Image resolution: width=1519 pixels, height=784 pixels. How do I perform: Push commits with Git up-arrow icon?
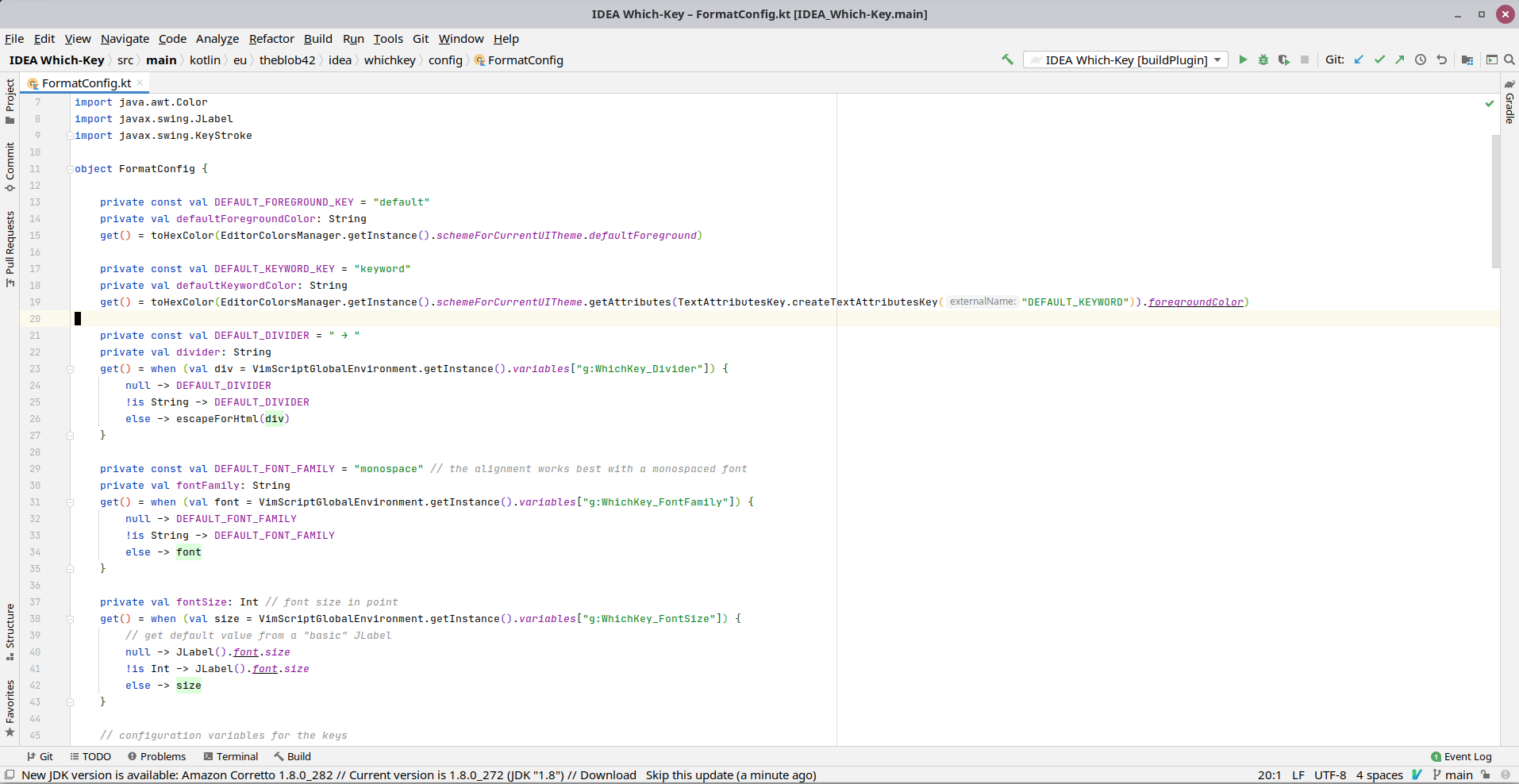[1400, 60]
